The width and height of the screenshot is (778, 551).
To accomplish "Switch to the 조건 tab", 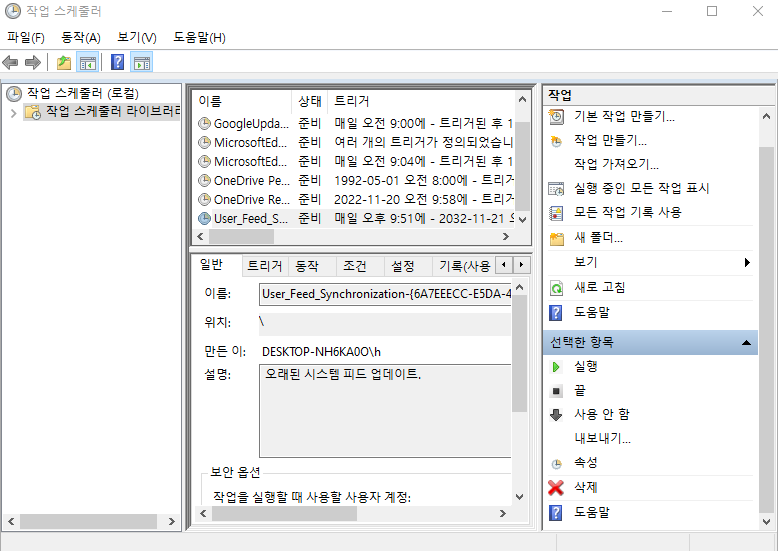I will tap(354, 266).
